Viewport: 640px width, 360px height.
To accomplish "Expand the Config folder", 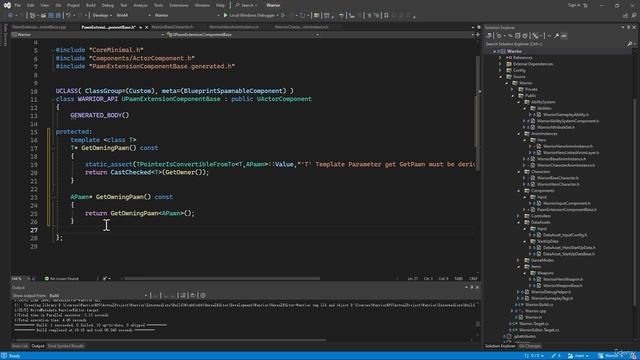I will pyautogui.click(x=500, y=70).
